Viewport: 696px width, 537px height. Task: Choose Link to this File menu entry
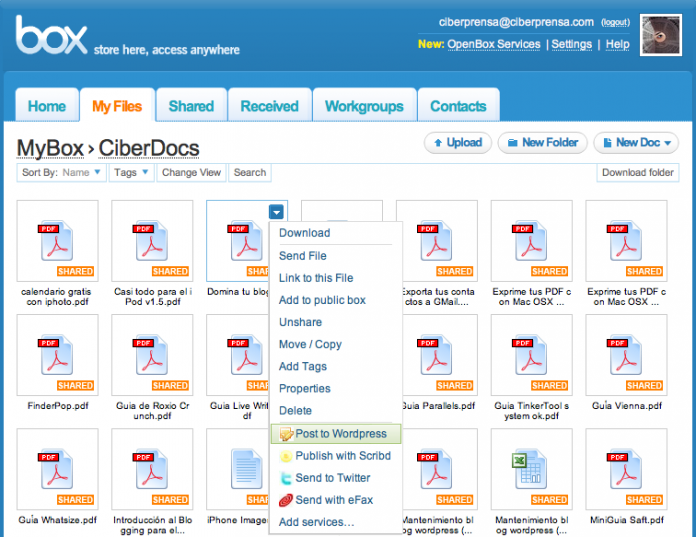click(x=315, y=278)
